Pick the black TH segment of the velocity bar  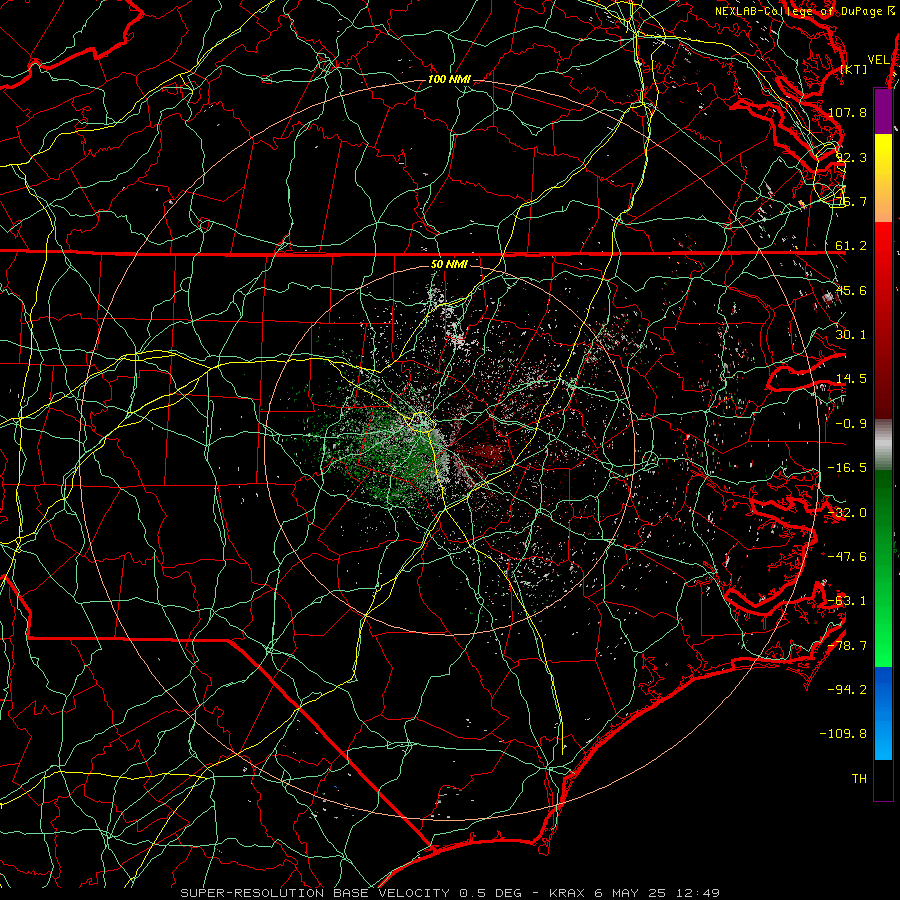click(x=883, y=780)
